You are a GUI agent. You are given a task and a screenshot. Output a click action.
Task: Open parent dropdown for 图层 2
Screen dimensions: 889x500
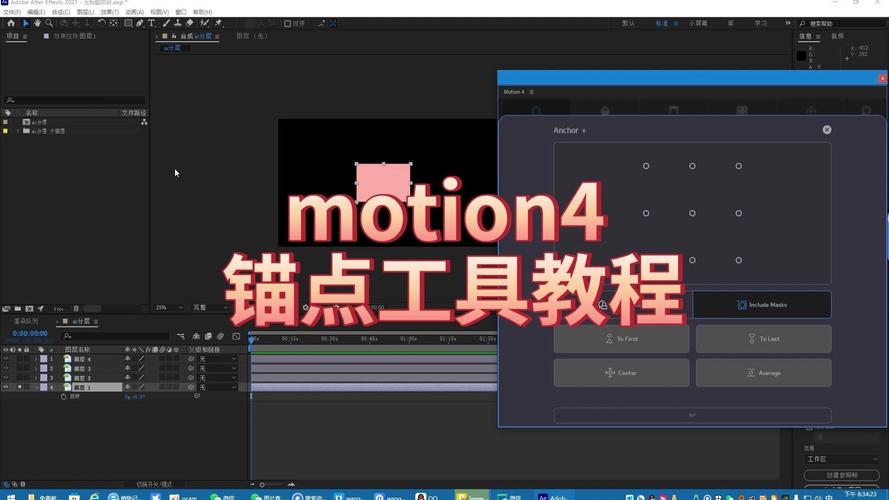(x=217, y=378)
